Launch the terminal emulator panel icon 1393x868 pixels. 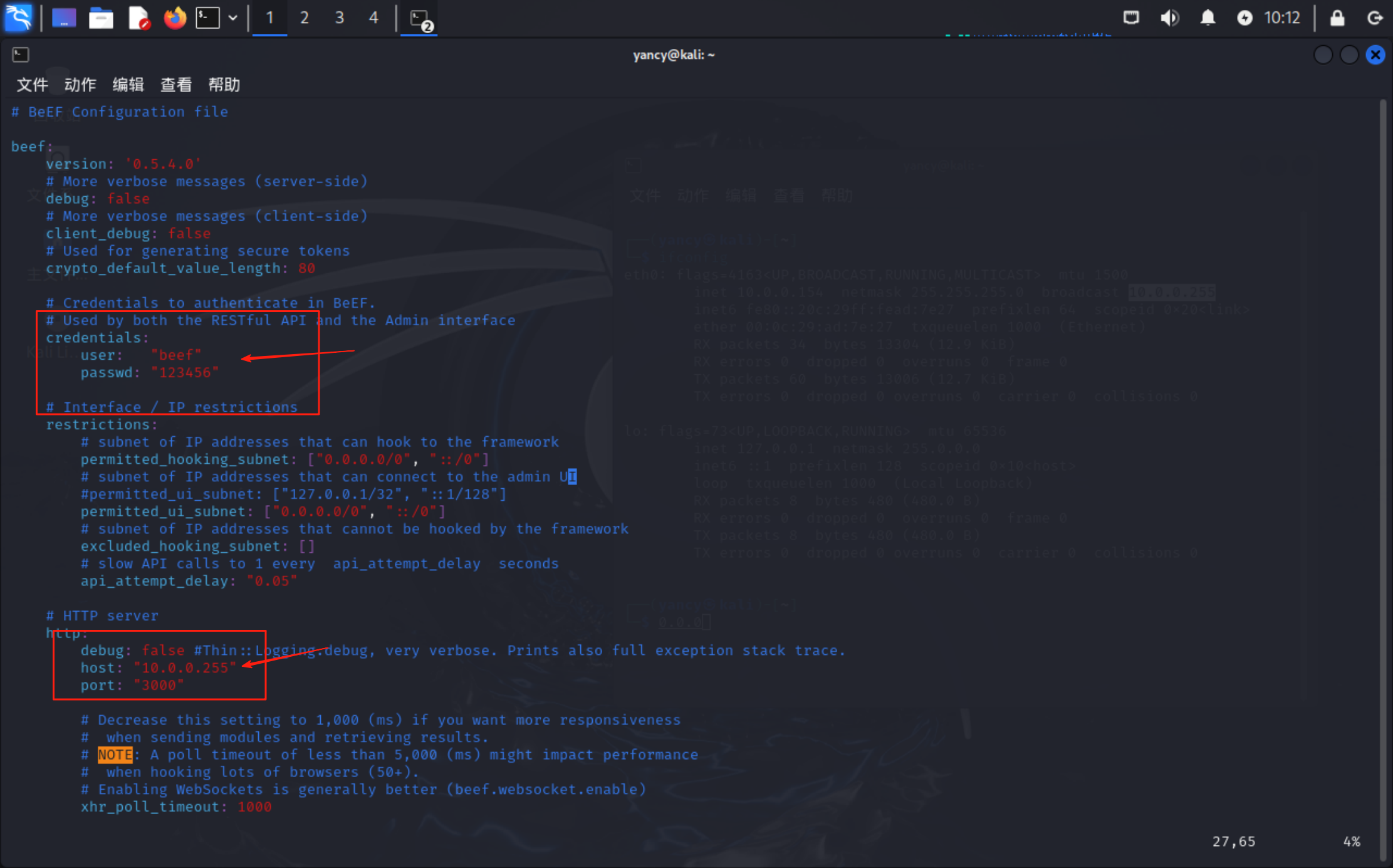tap(208, 18)
